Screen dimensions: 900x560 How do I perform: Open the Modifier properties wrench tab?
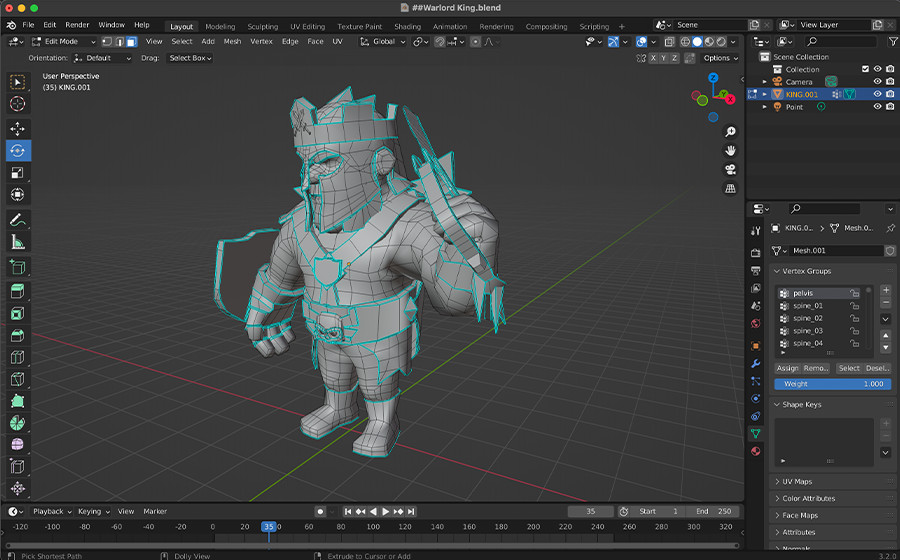point(755,363)
